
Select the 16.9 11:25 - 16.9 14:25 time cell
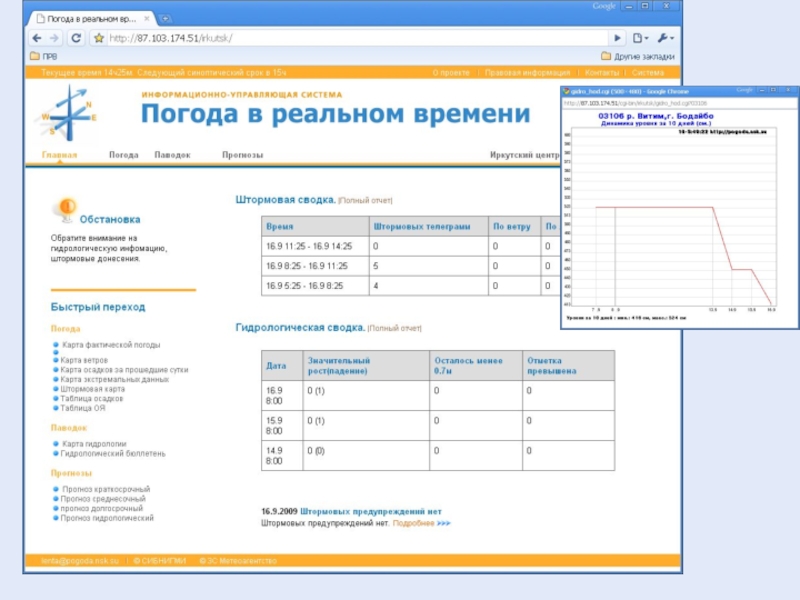click(x=315, y=246)
